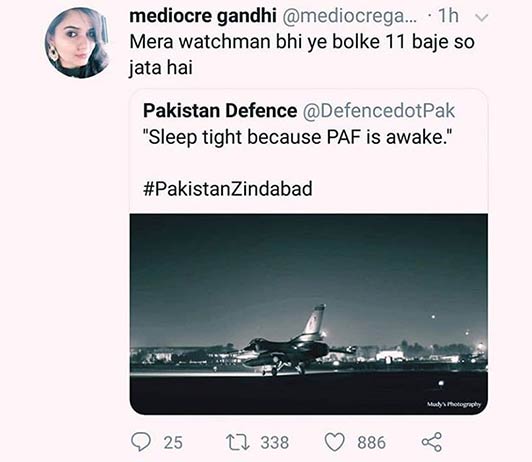Click the Mudy's Photography watermark on image
The image size is (532, 462).
454,404
